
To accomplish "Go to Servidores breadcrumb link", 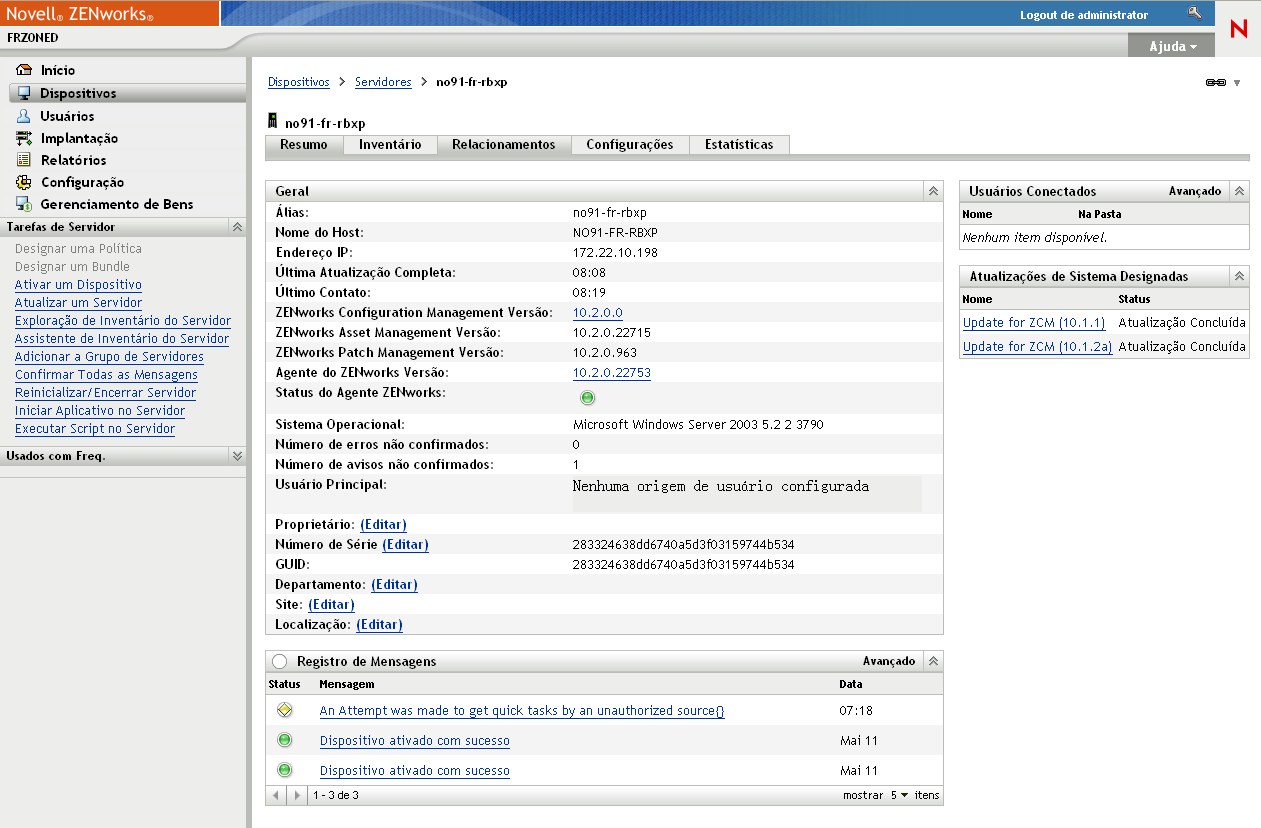I will (383, 82).
